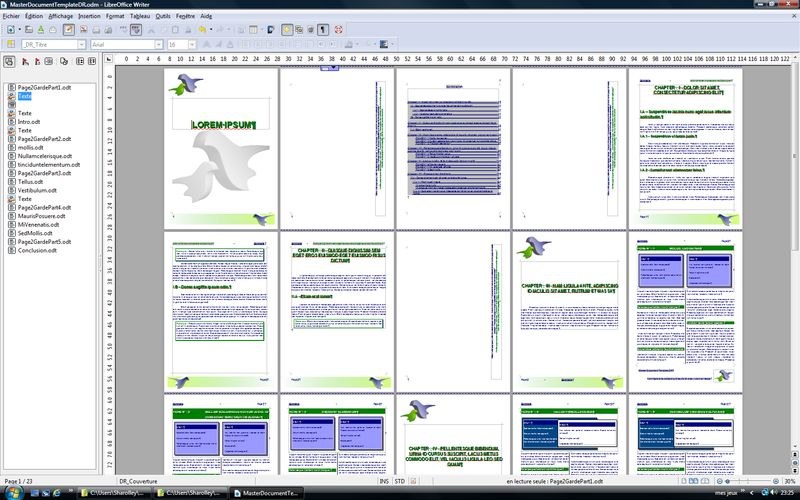Click the Undo arrow icon
This screenshot has width=800, height=500.
[x=202, y=30]
